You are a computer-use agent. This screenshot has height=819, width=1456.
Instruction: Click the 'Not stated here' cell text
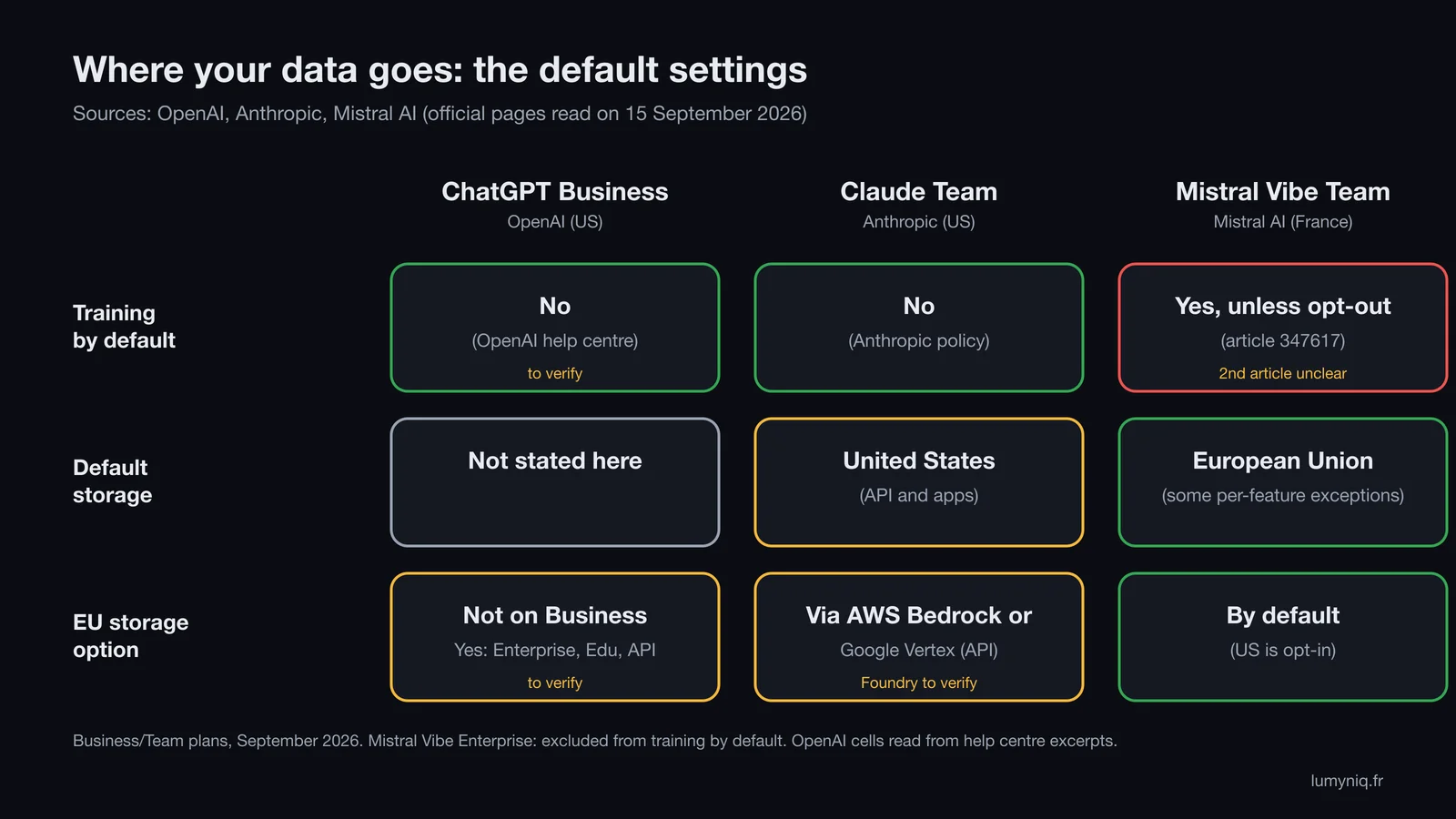tap(555, 460)
